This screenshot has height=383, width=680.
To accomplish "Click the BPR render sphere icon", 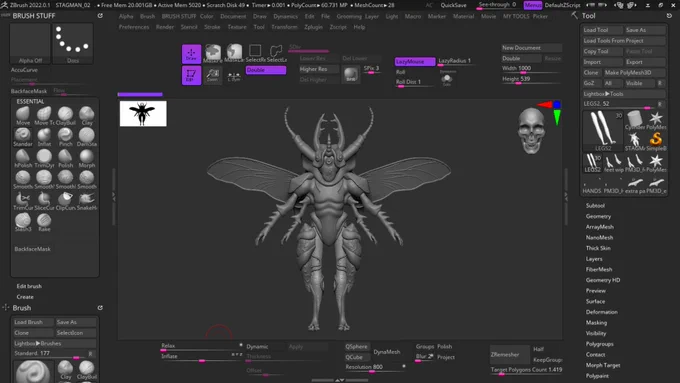I will pyautogui.click(x=351, y=75).
